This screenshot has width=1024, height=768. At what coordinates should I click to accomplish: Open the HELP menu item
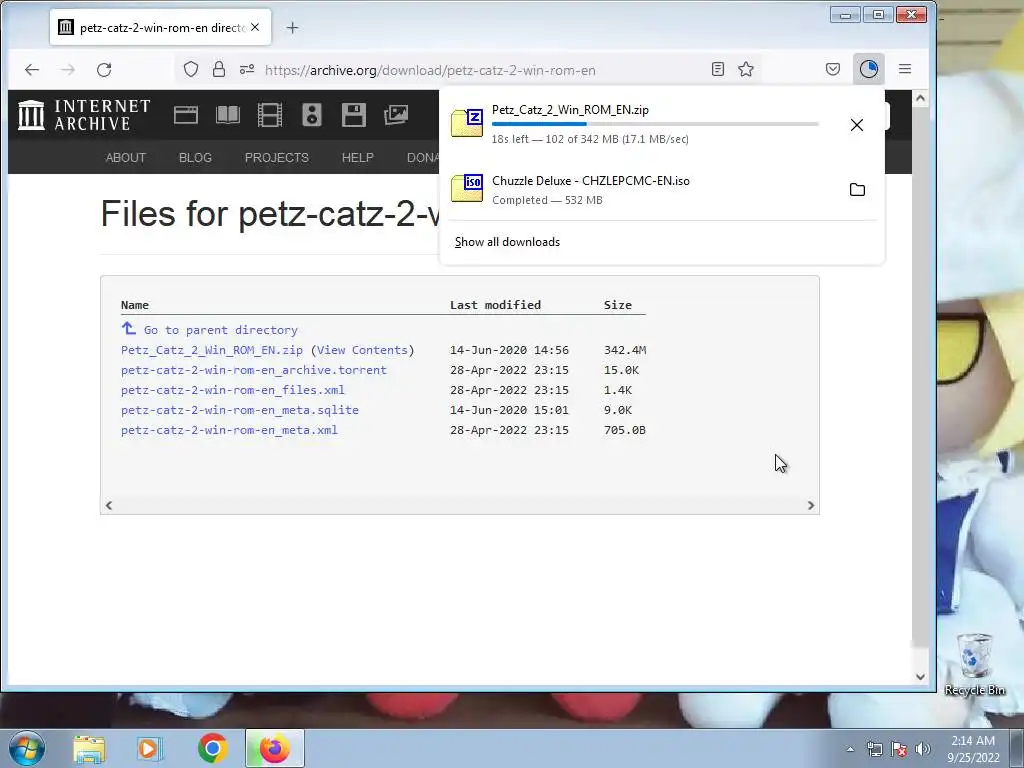coord(358,157)
